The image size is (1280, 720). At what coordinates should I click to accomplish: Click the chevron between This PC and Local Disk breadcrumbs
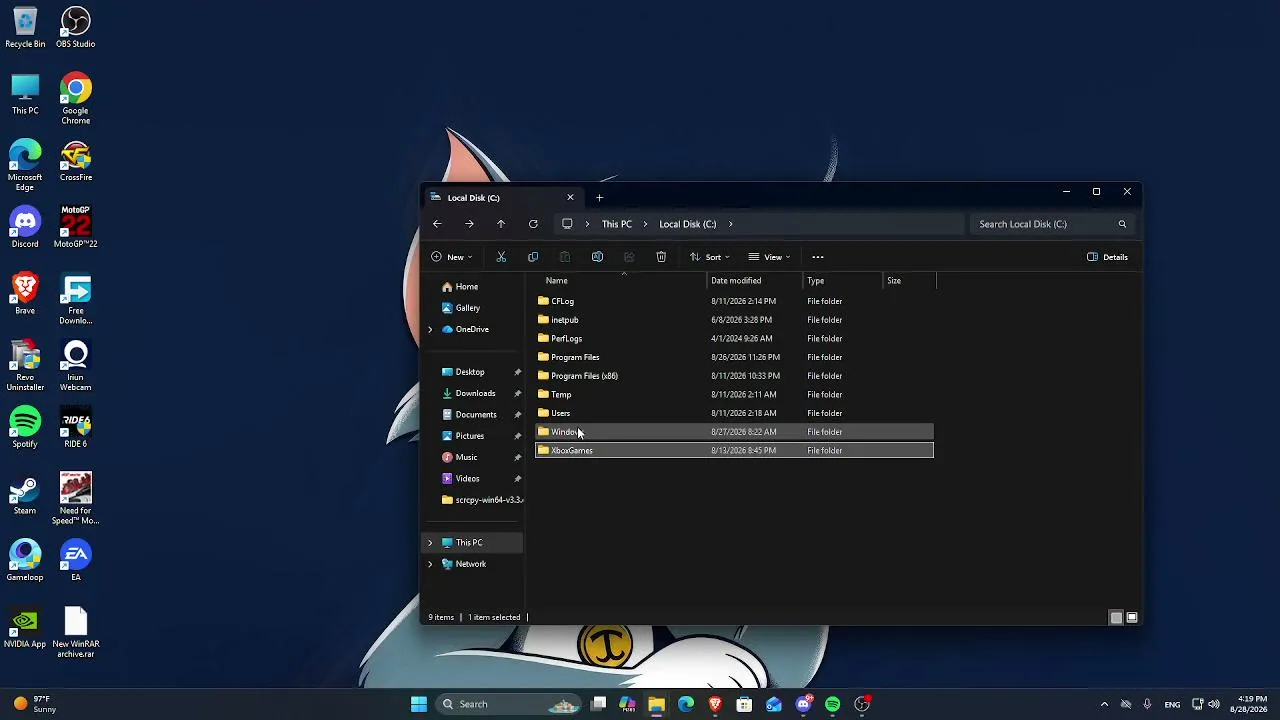645,224
